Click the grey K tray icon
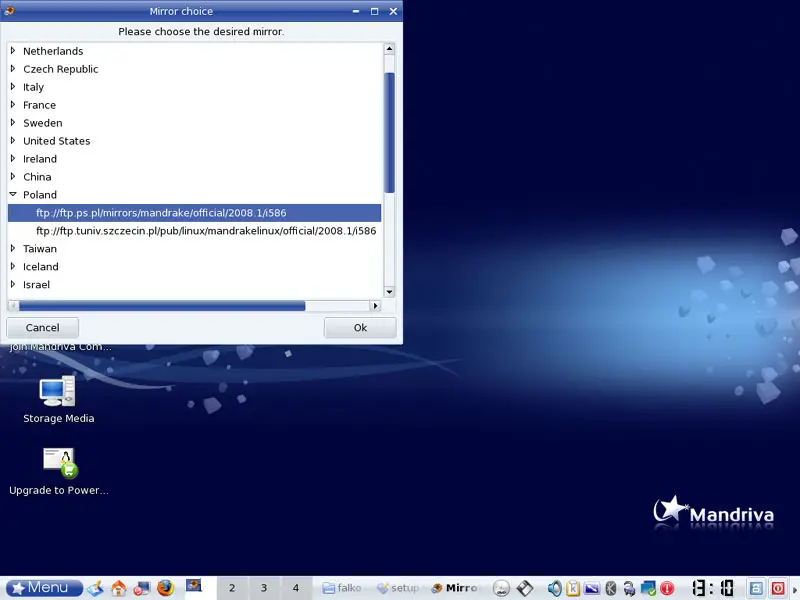The width and height of the screenshot is (800, 600). tap(610, 588)
